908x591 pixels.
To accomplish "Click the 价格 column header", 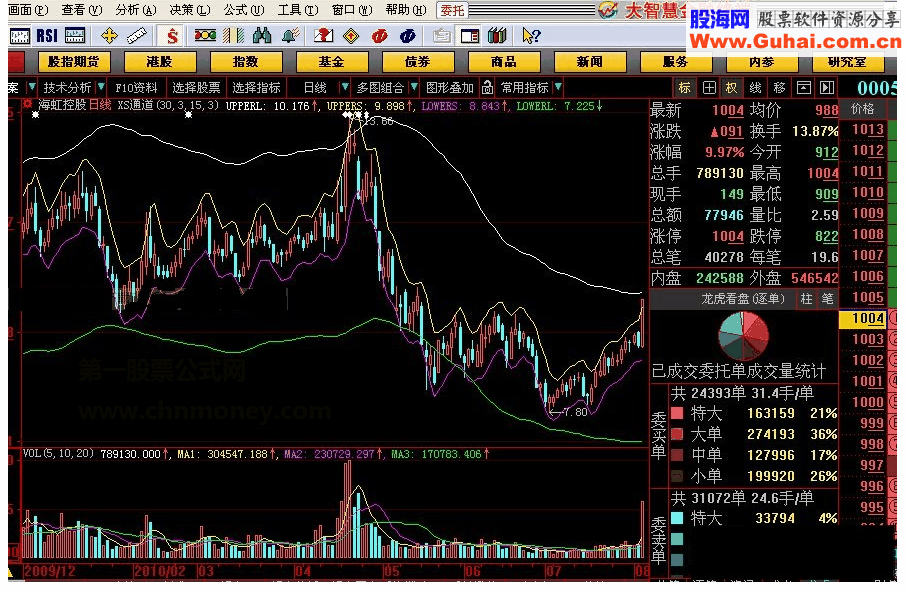I will [x=862, y=108].
